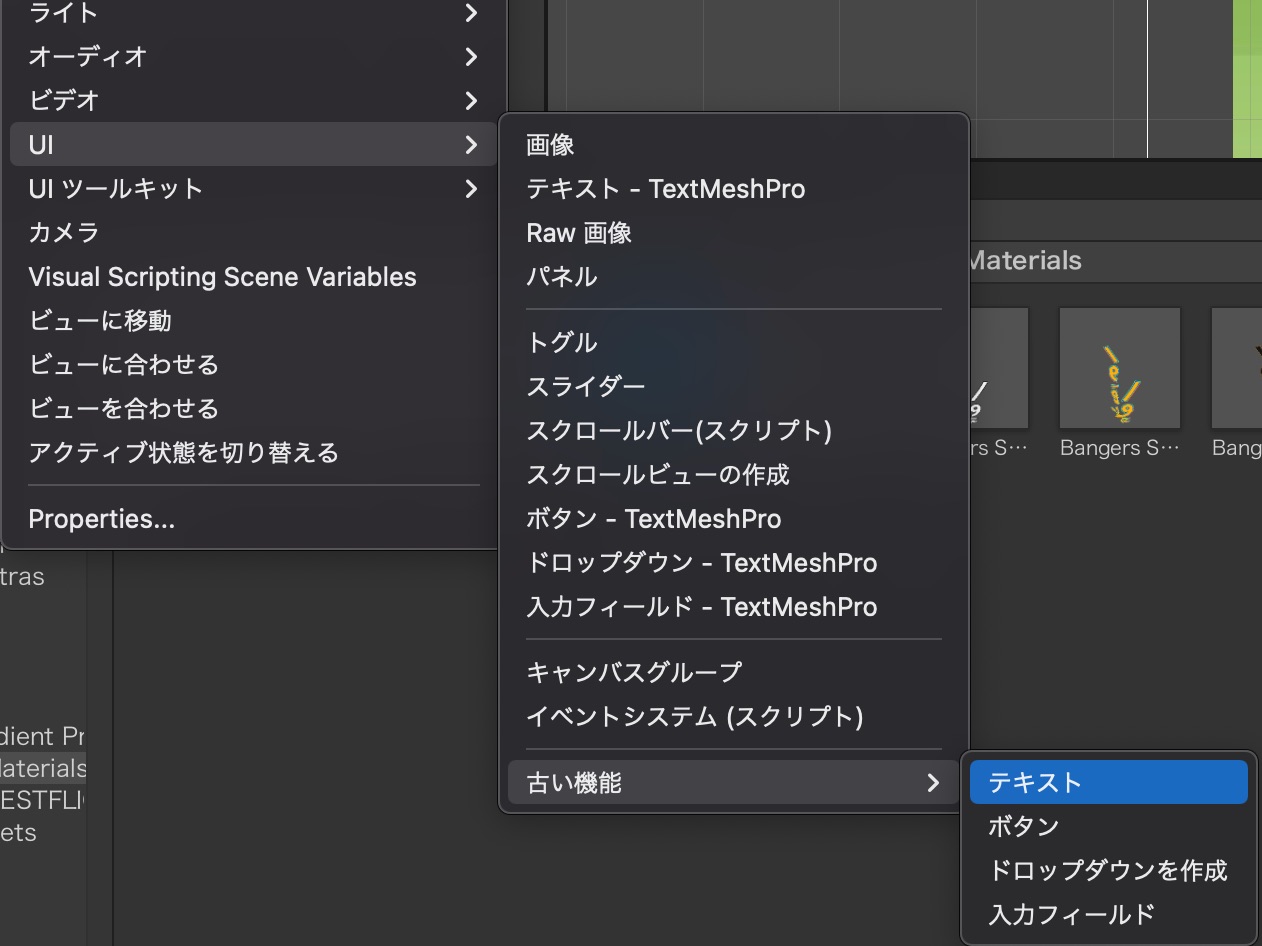Add a スライダー UI element
This screenshot has height=946, width=1262.
pyautogui.click(x=586, y=387)
